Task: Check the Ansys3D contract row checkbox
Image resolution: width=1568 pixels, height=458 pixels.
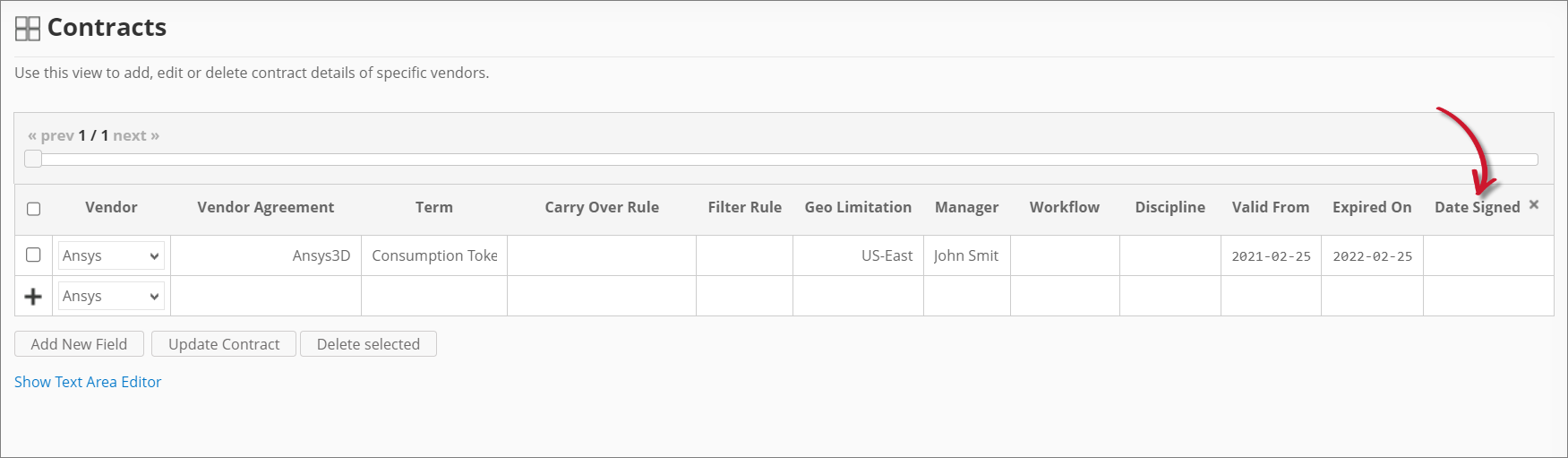Action: click(34, 255)
